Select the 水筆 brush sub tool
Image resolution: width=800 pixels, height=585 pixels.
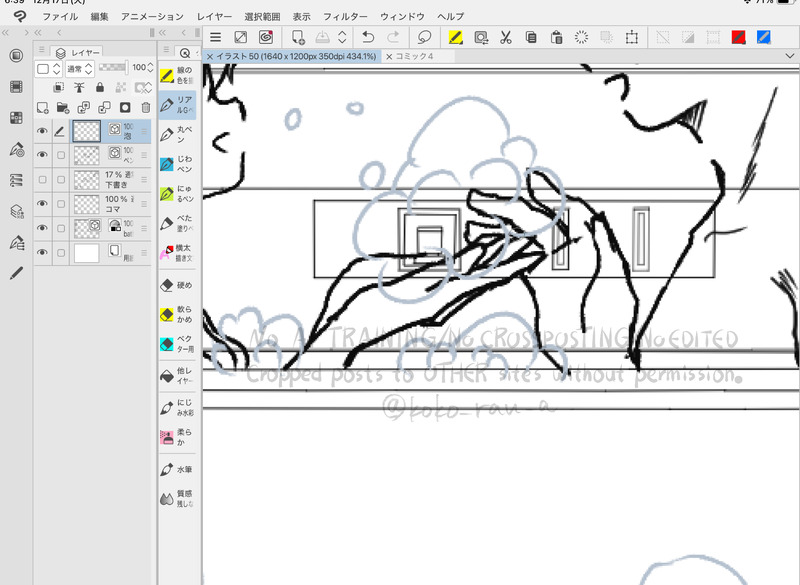point(177,469)
